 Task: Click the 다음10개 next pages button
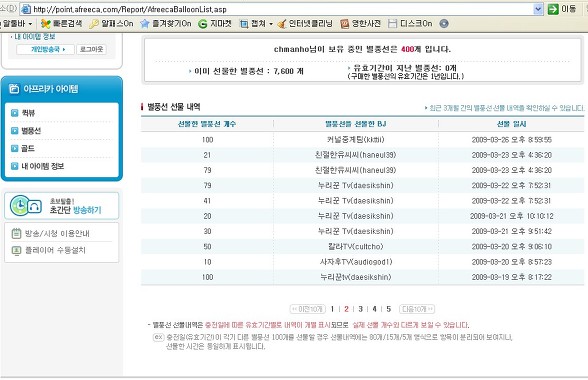[417, 309]
